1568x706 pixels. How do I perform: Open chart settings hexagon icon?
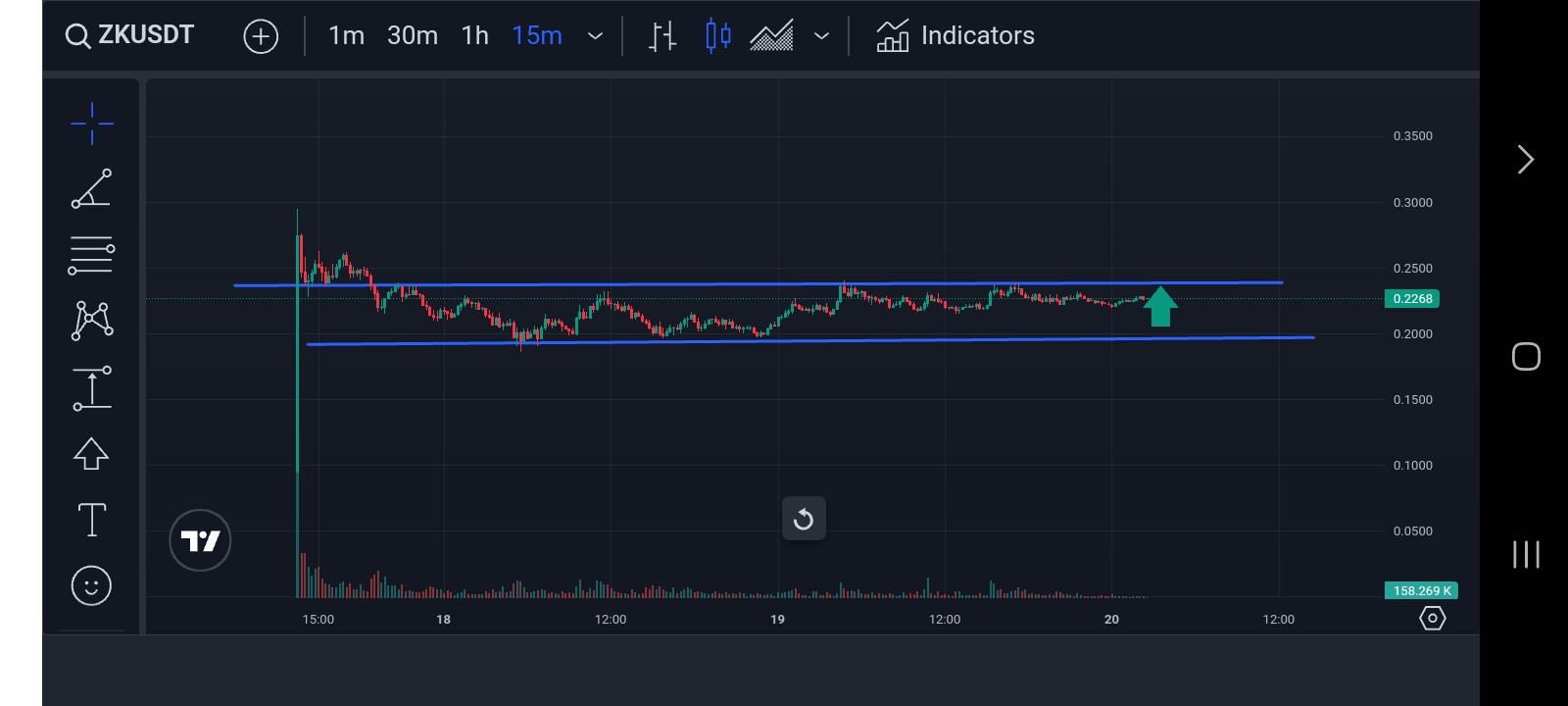1433,619
